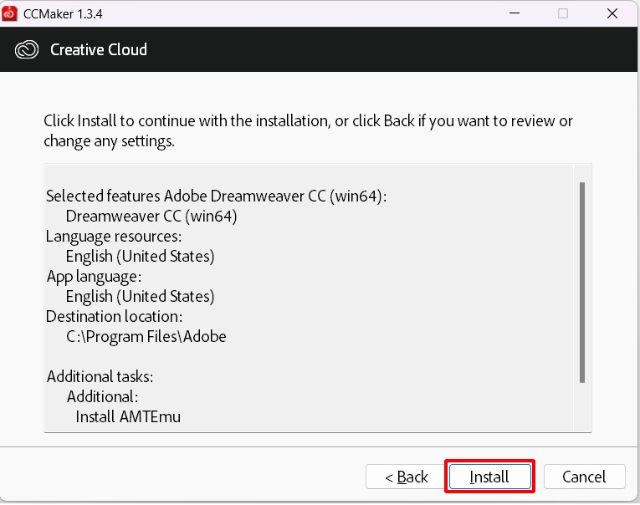Screen dimensions: 640x505
Task: Click the greyed-out maximize button
Action: 563,13
